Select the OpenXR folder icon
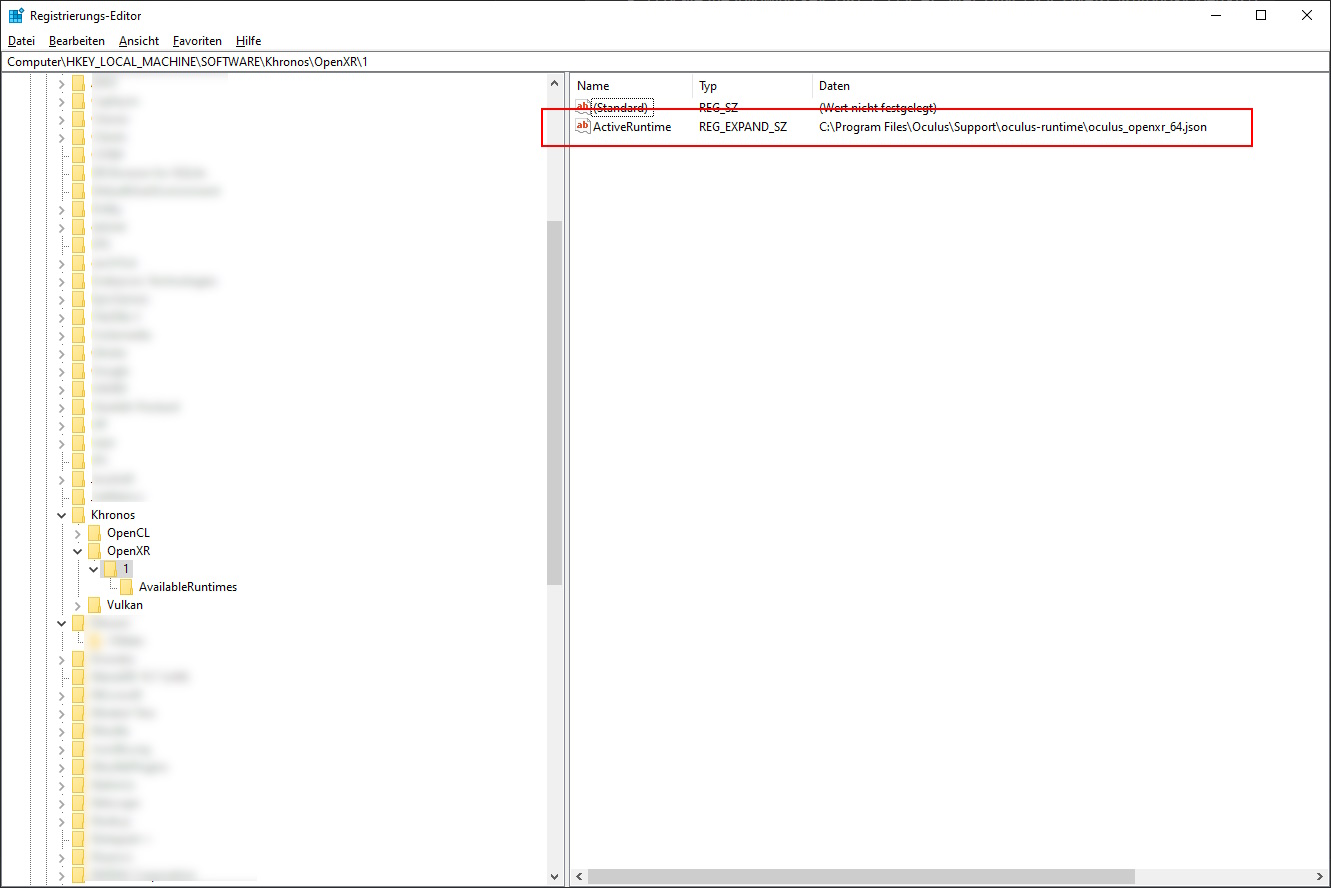Screen dimensions: 1331x888 click(94, 551)
